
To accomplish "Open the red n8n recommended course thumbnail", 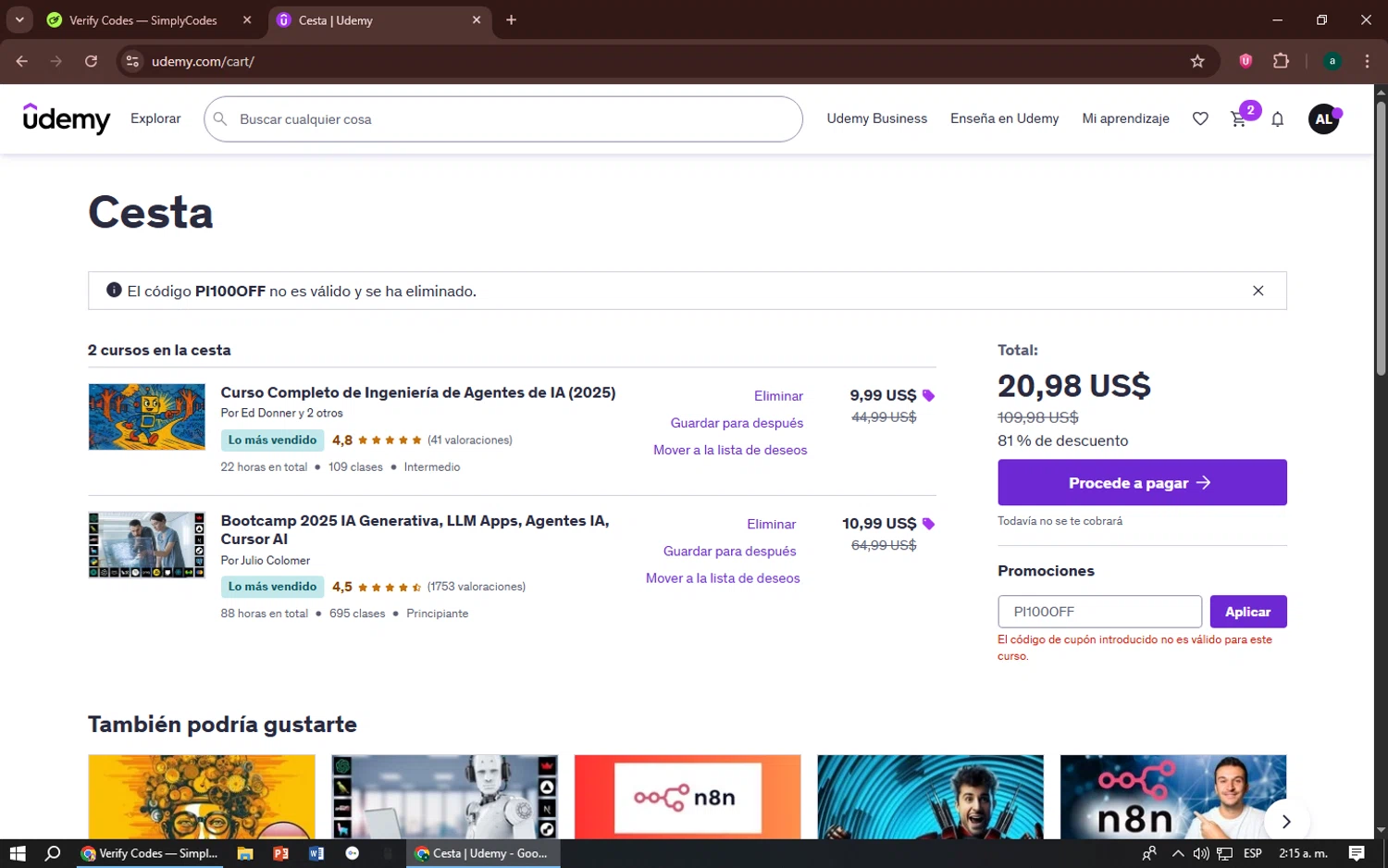I will 688,797.
